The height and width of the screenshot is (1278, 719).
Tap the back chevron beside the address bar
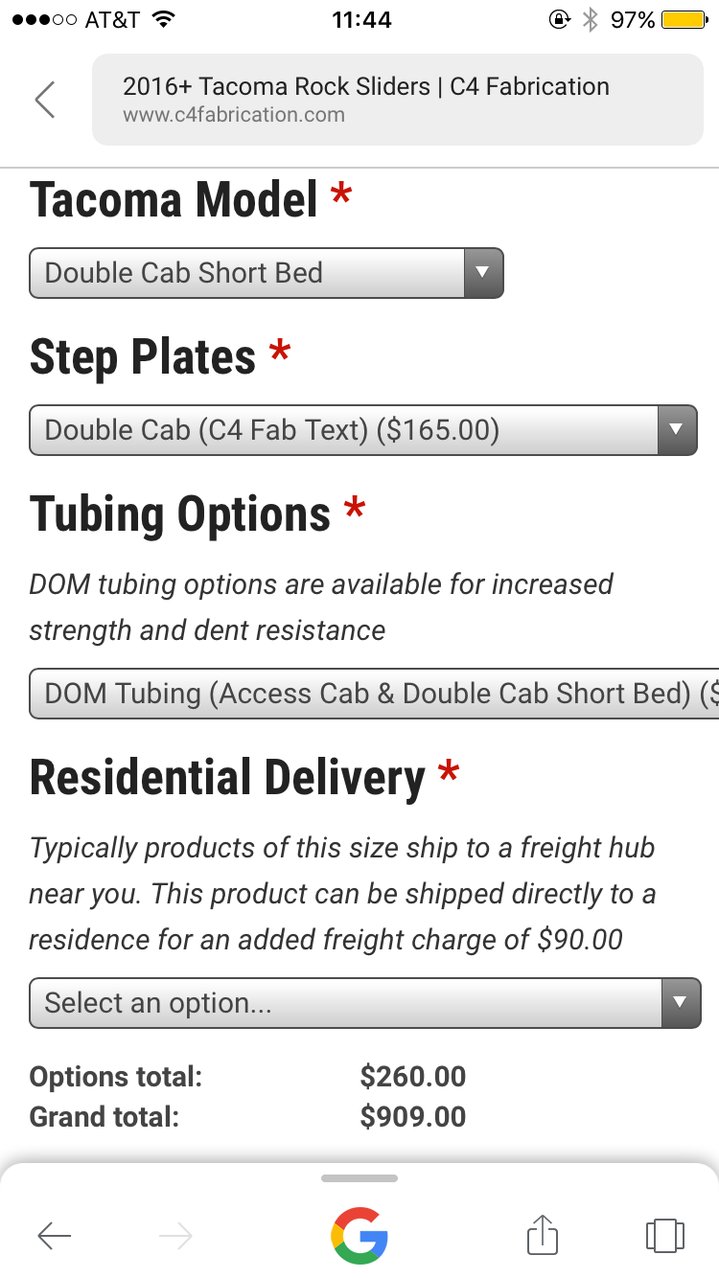pyautogui.click(x=45, y=100)
